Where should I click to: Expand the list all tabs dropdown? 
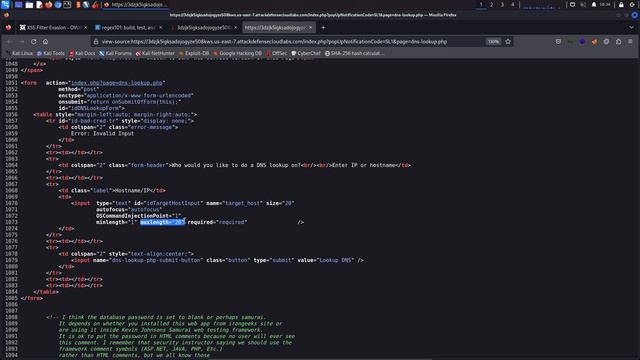[631, 27]
